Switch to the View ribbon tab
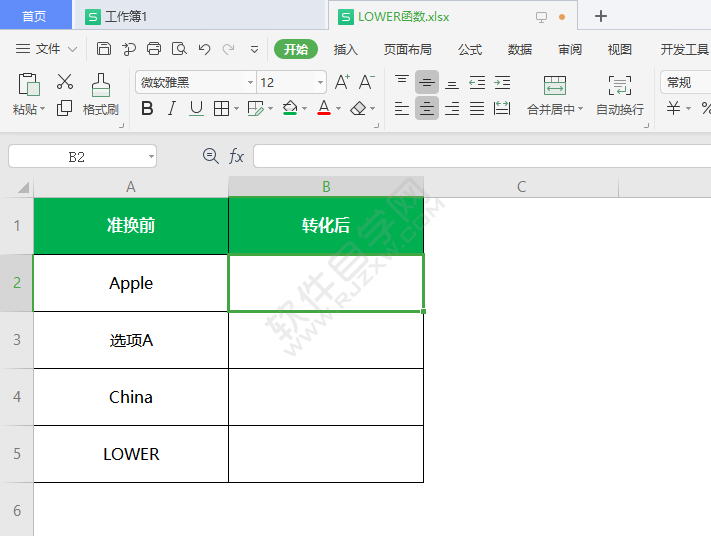Image resolution: width=711 pixels, height=536 pixels. tap(619, 49)
